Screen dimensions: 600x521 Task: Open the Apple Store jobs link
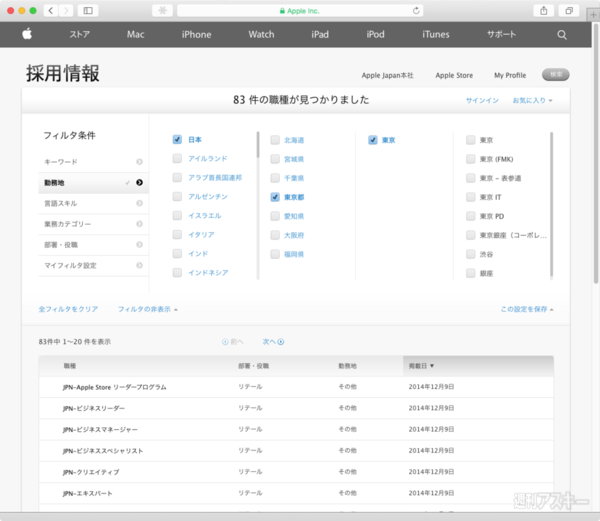tap(454, 75)
